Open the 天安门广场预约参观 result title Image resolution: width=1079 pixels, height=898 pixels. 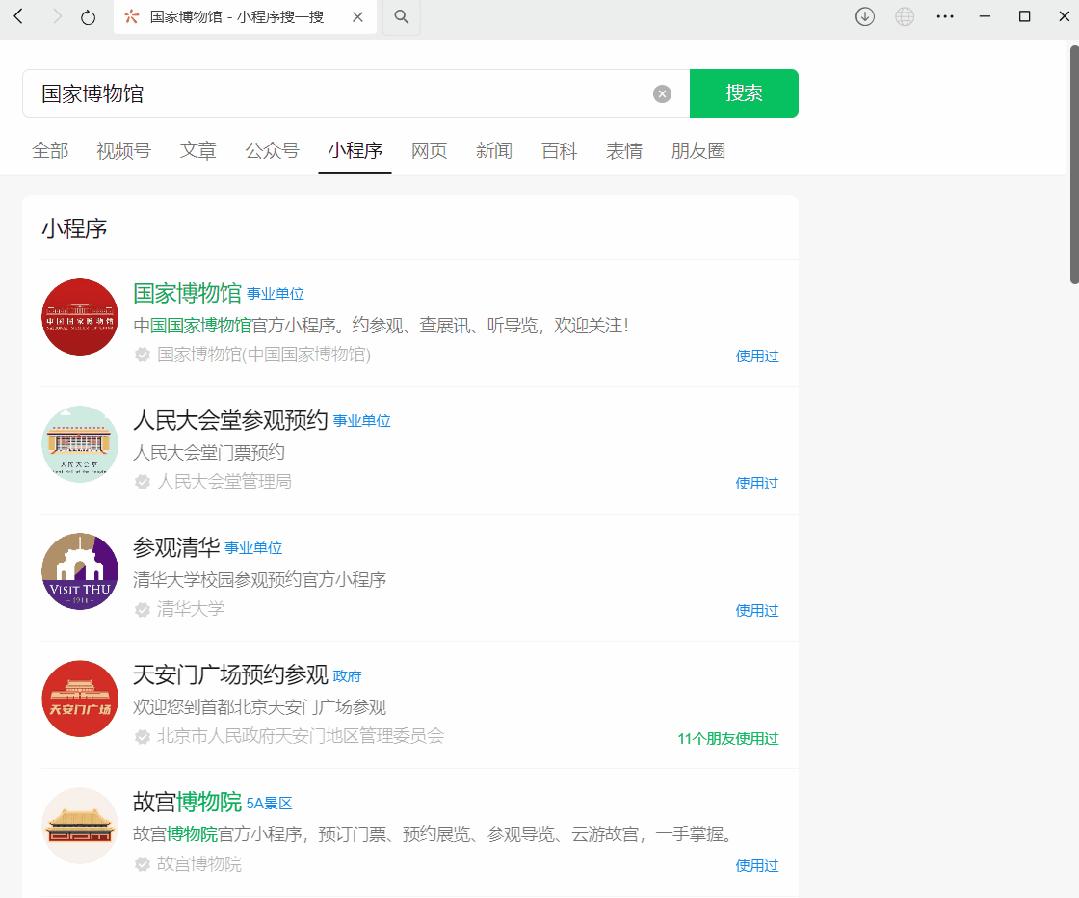coord(231,674)
